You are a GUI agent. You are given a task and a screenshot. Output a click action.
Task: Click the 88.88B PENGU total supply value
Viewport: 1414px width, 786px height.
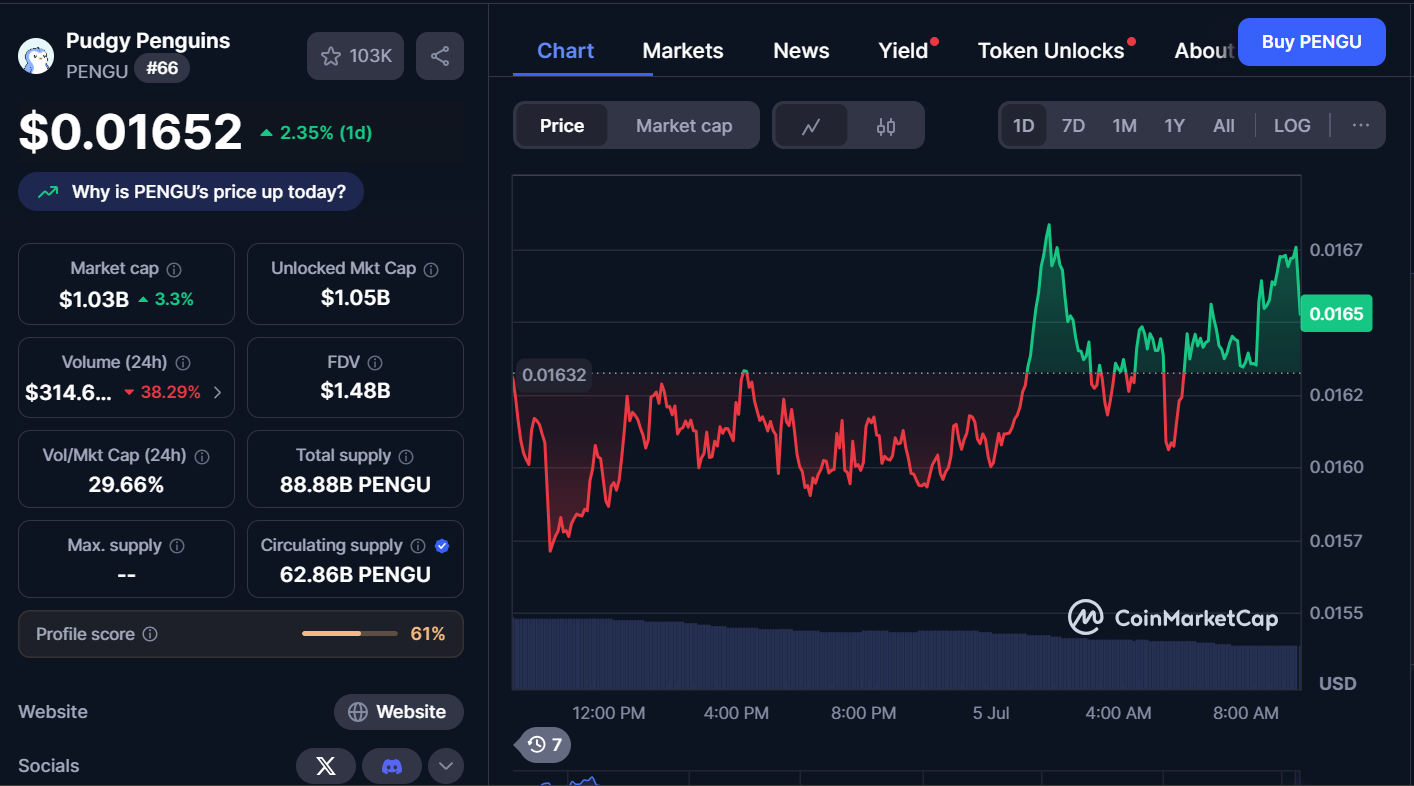355,485
